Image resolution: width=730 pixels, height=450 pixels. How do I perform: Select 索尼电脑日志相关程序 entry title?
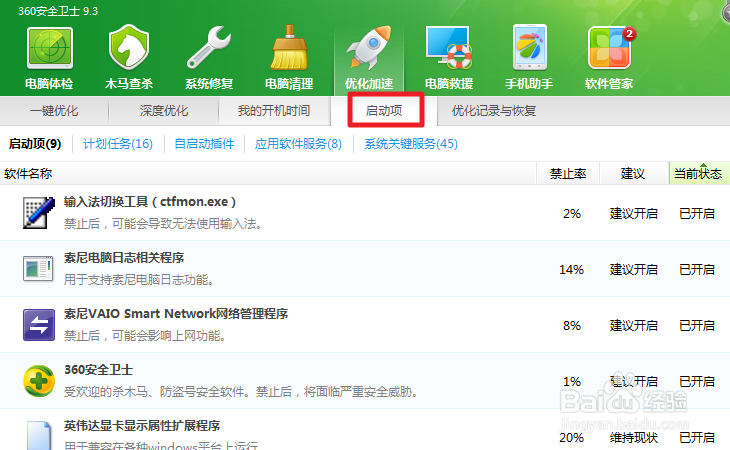(124, 257)
